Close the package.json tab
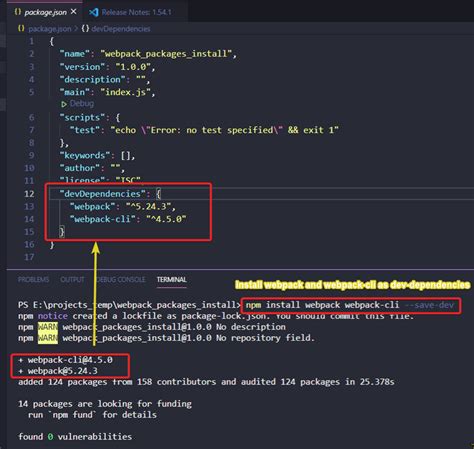 74,12
